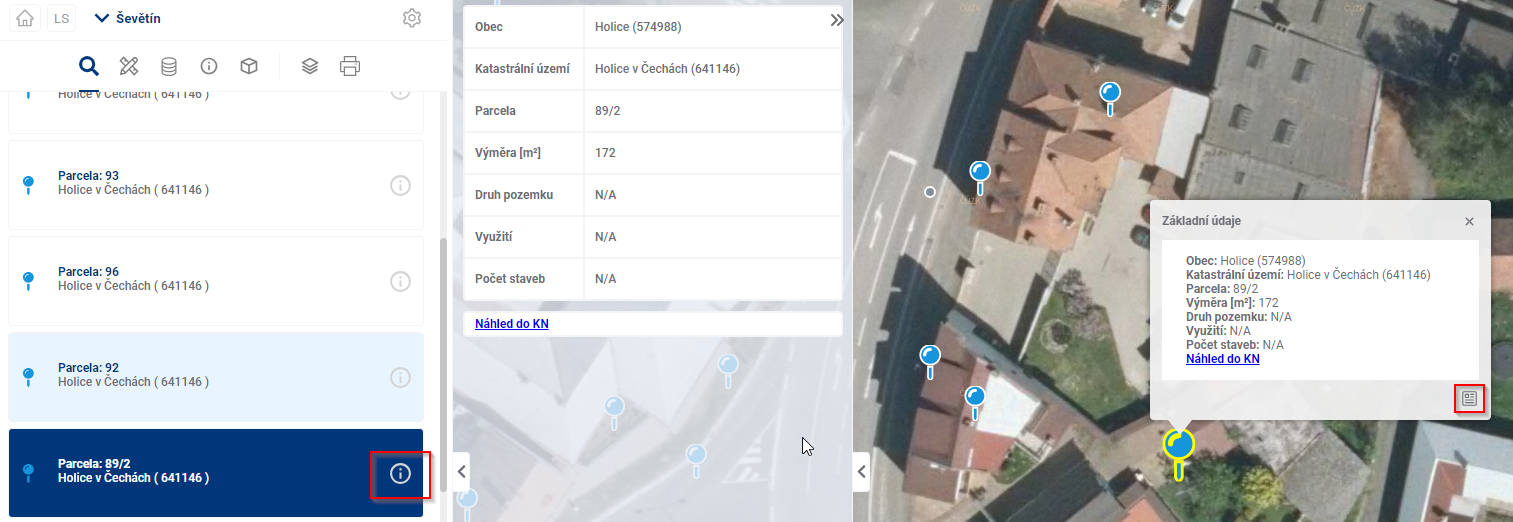Select the Parcela 96 search result

(x=200, y=279)
